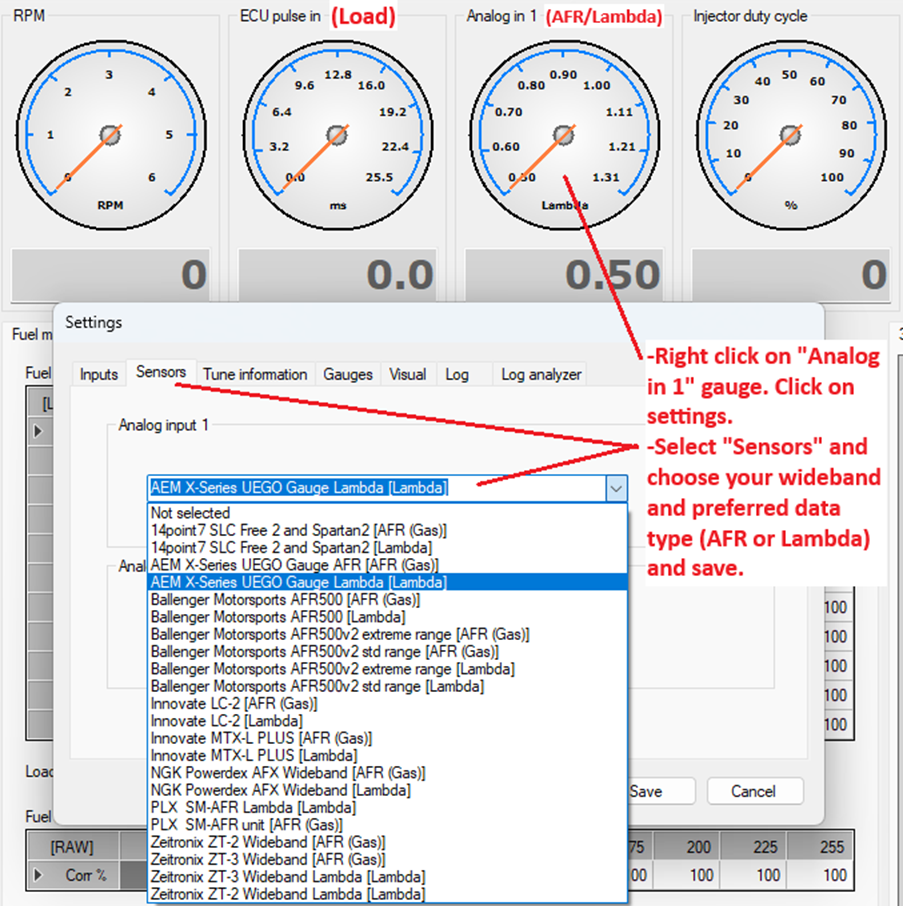This screenshot has width=903, height=907.
Task: Select Ballenger Motorsports AFR500 [Lambda]
Action: tap(388, 617)
